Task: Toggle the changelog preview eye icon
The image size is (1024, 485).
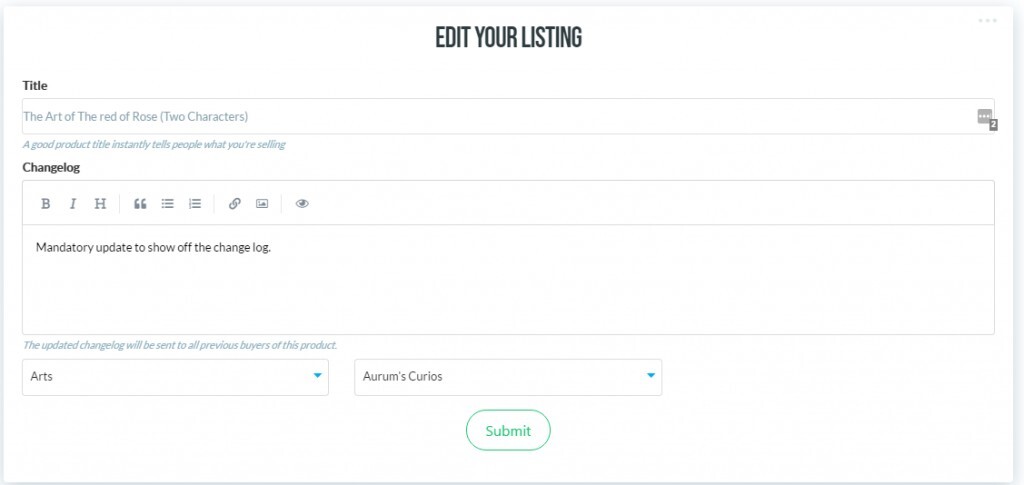Action: click(302, 203)
